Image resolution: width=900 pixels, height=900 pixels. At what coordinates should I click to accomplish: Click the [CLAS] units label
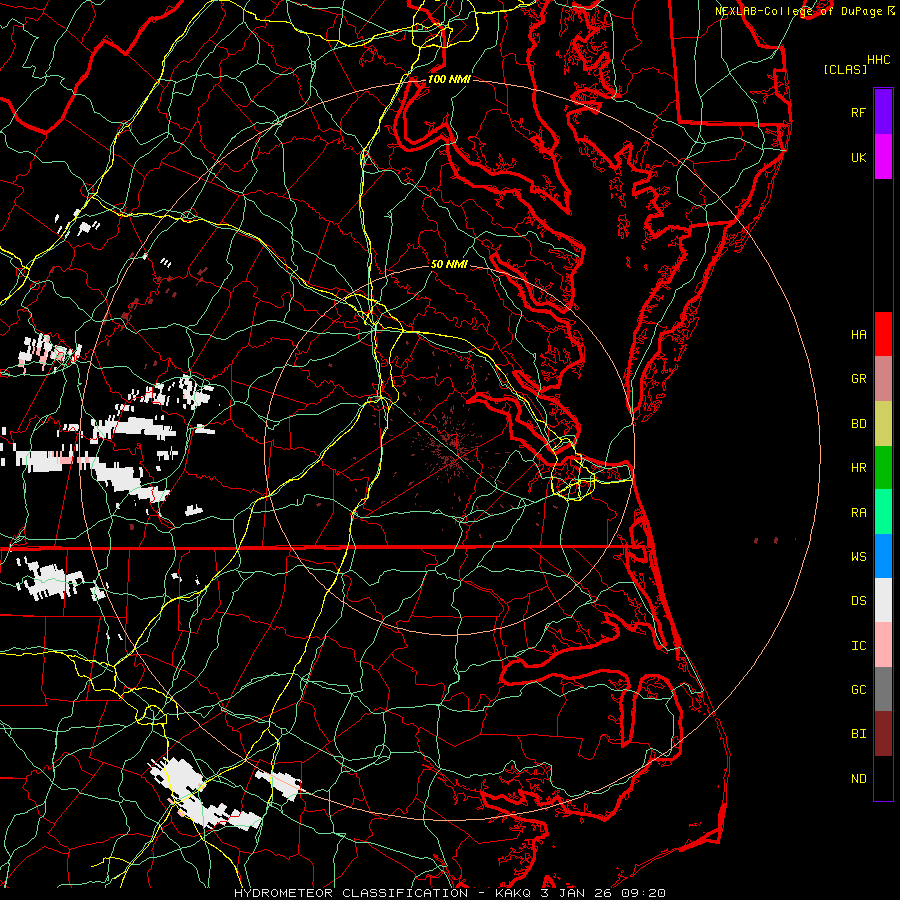pyautogui.click(x=845, y=70)
